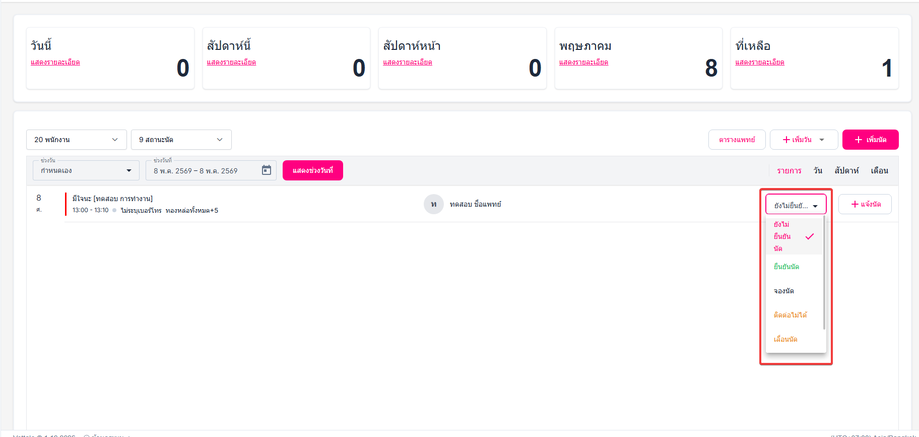Viewport: 919px width, 437px height.
Task: Click the วันนี้ card heading
Action: (42, 46)
